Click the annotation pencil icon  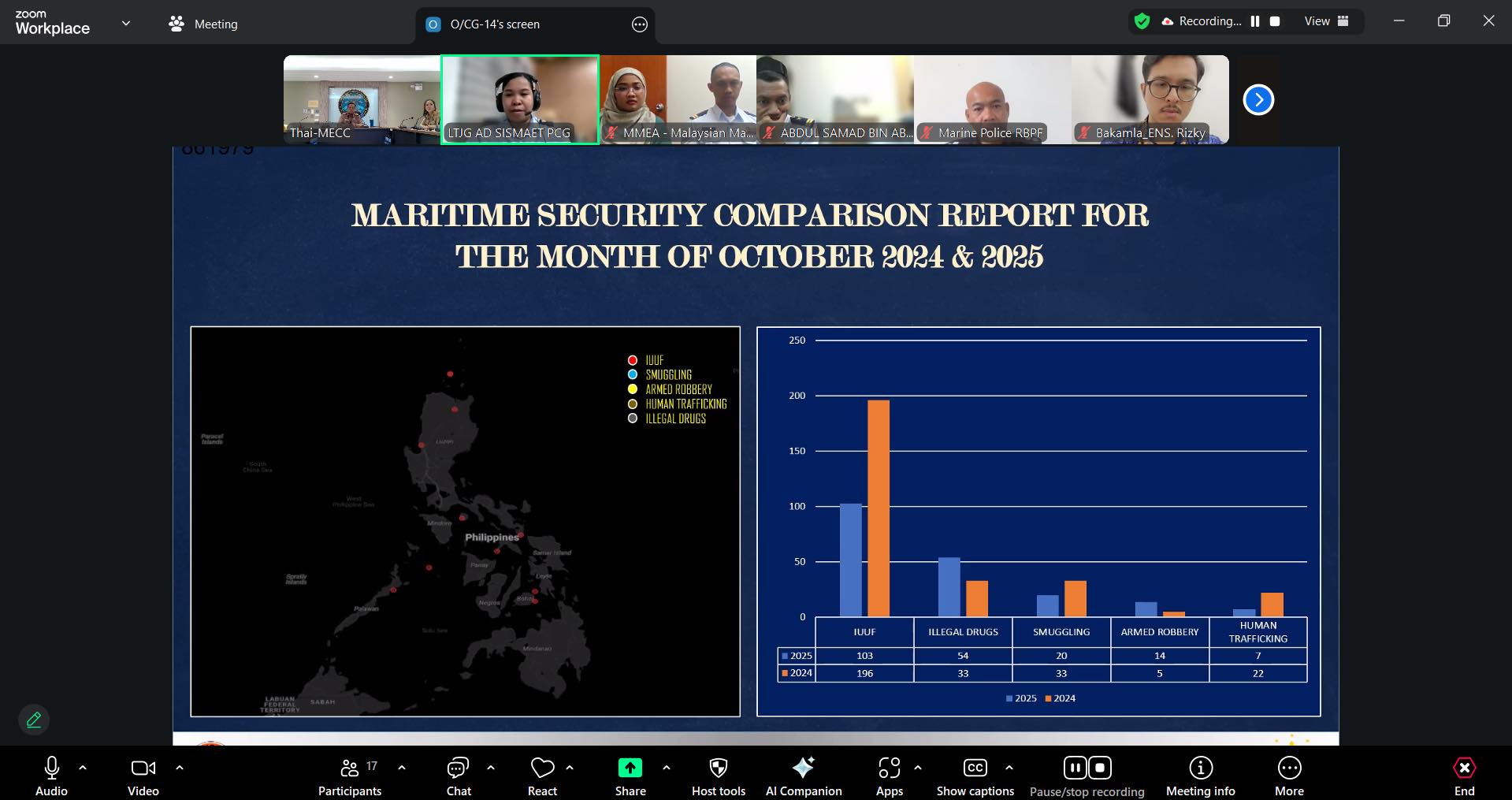[x=34, y=720]
